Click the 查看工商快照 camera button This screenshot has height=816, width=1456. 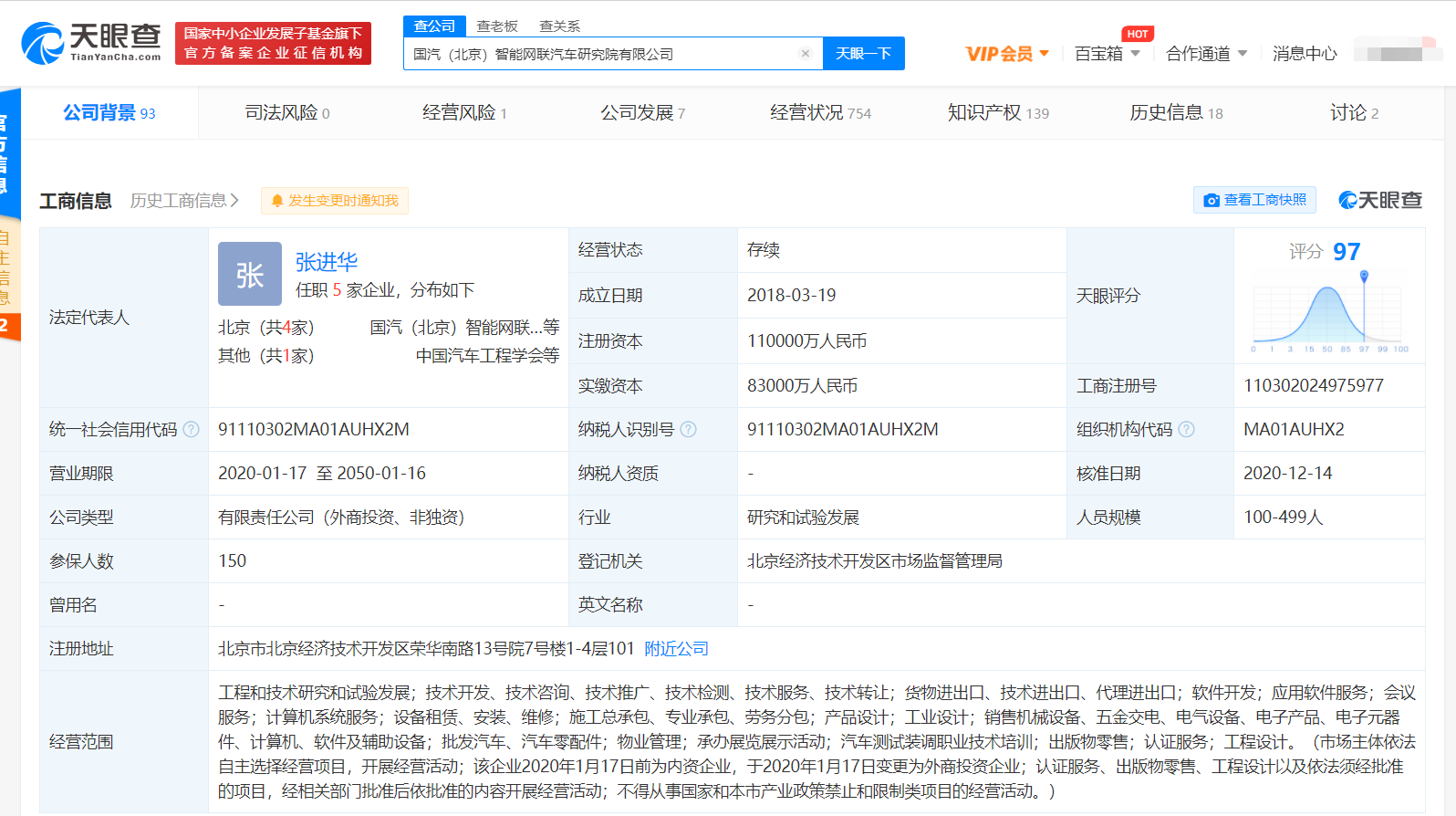coord(1254,200)
